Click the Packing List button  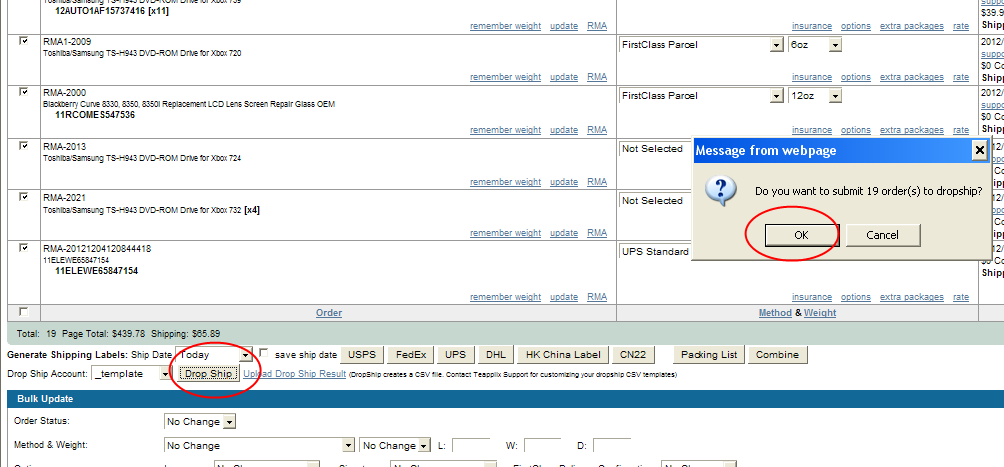pos(709,354)
